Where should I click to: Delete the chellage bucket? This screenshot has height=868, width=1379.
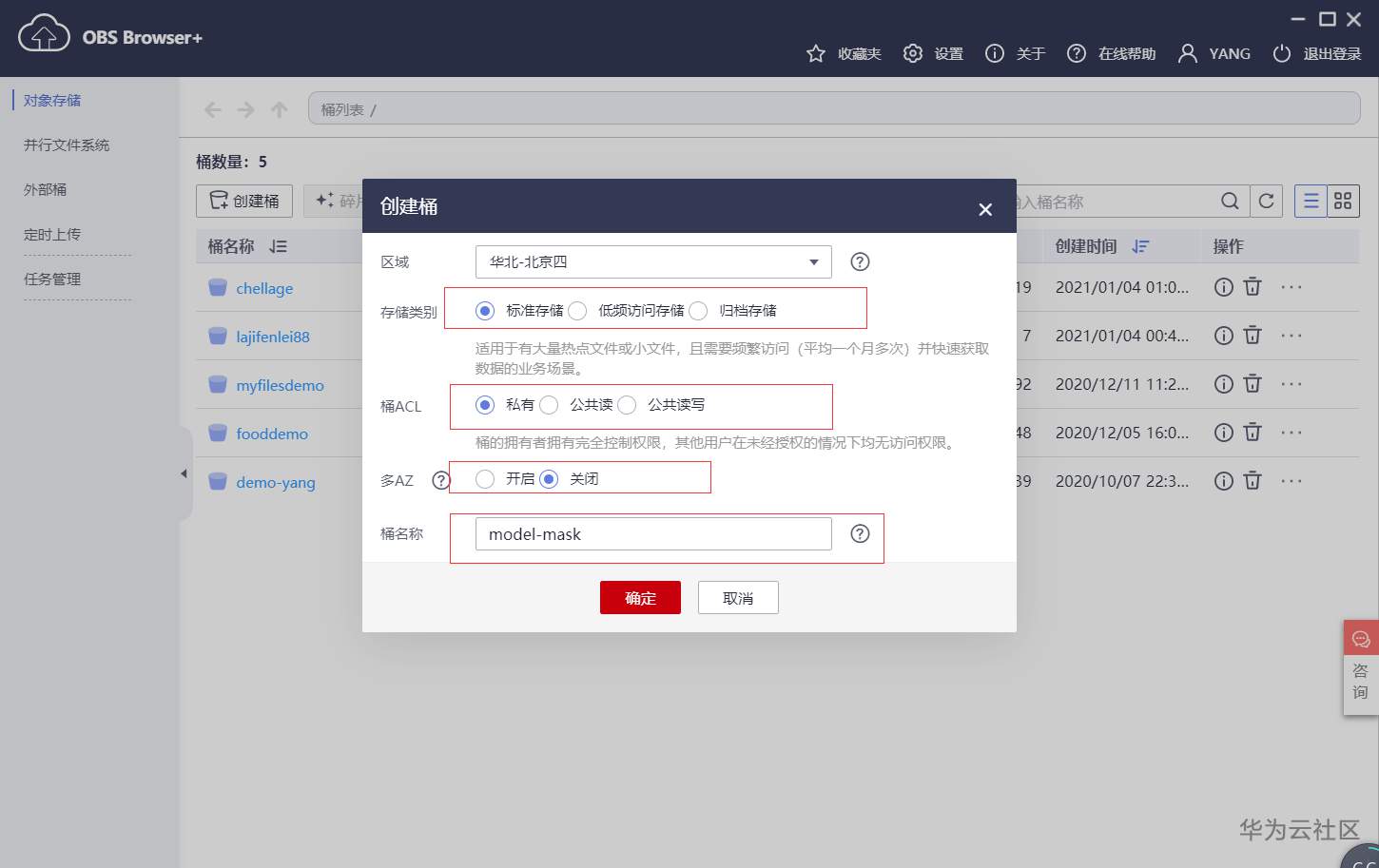[1253, 286]
